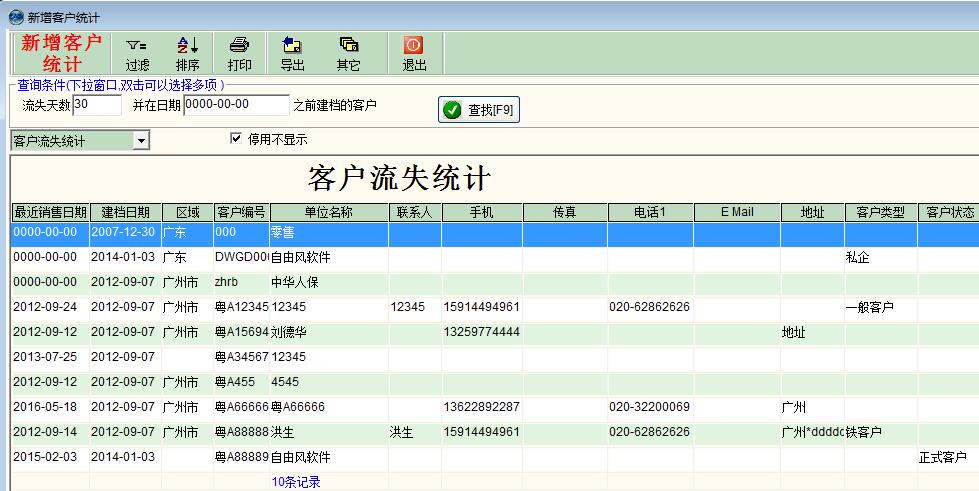Click the app icon in title bar

(x=14, y=16)
